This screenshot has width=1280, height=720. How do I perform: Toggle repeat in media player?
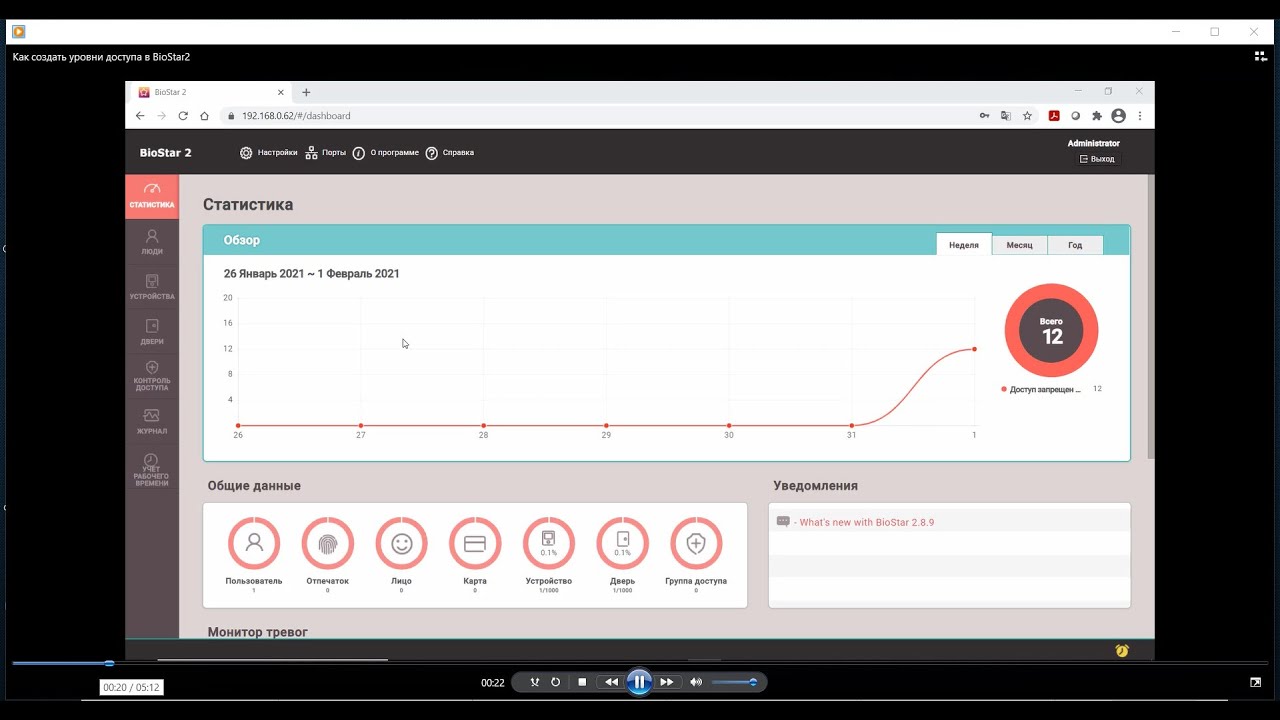click(556, 682)
